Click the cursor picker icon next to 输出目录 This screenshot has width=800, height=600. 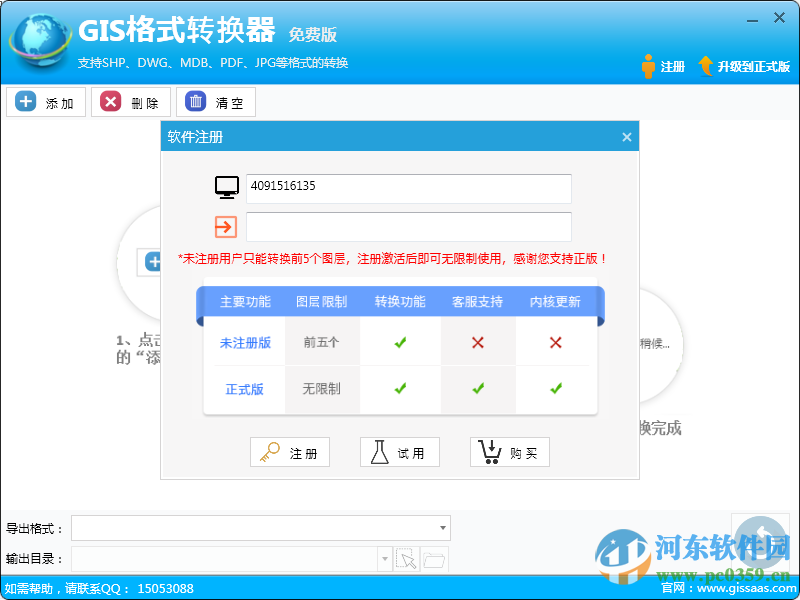[x=407, y=558]
